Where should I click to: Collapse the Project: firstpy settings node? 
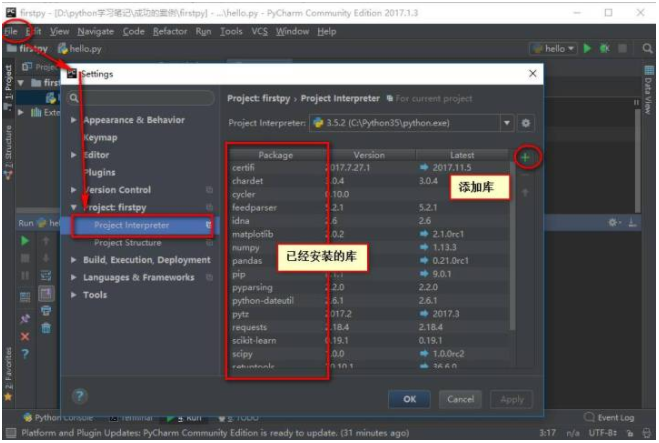74,208
